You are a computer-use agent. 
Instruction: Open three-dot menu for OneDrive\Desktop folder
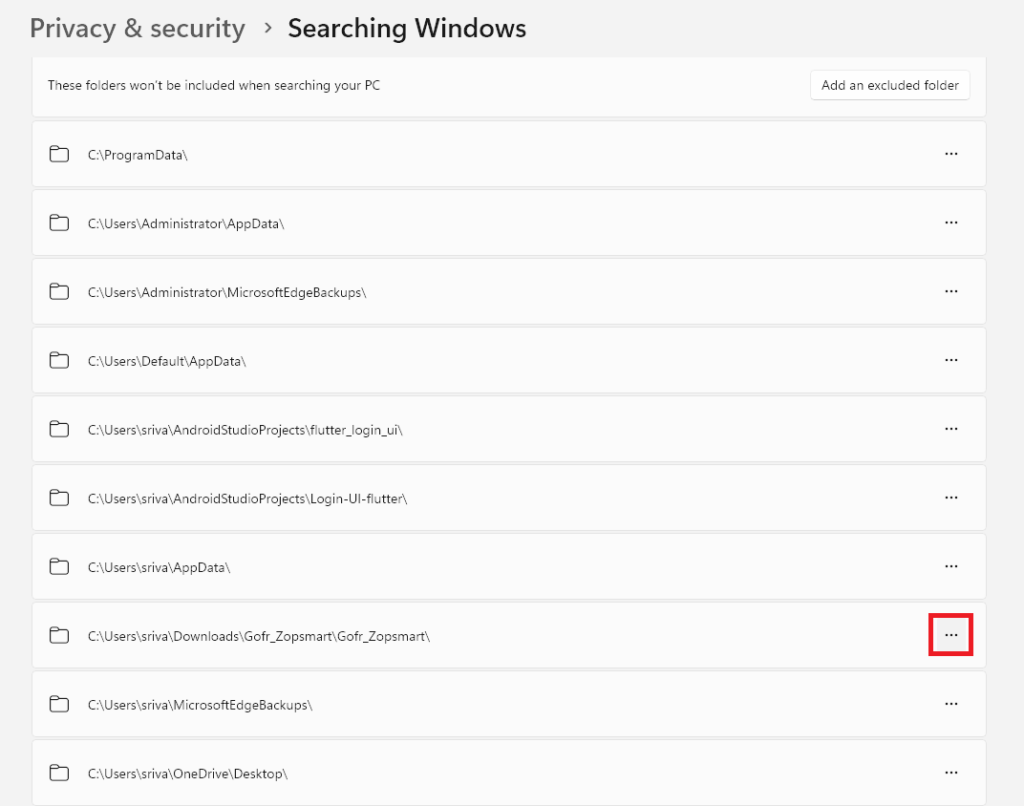(x=951, y=773)
